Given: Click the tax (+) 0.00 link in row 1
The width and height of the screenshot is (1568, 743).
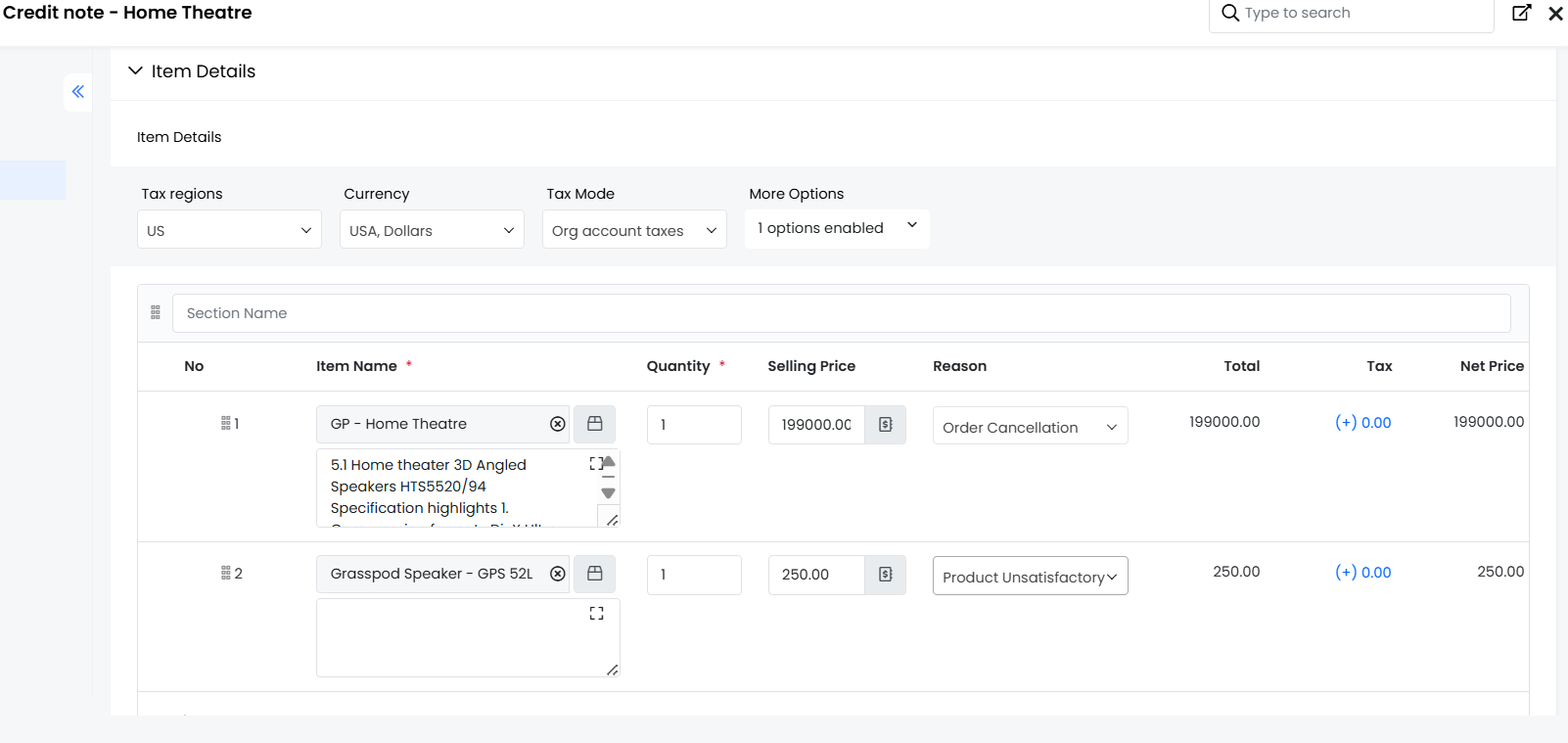Looking at the screenshot, I should 1362,423.
